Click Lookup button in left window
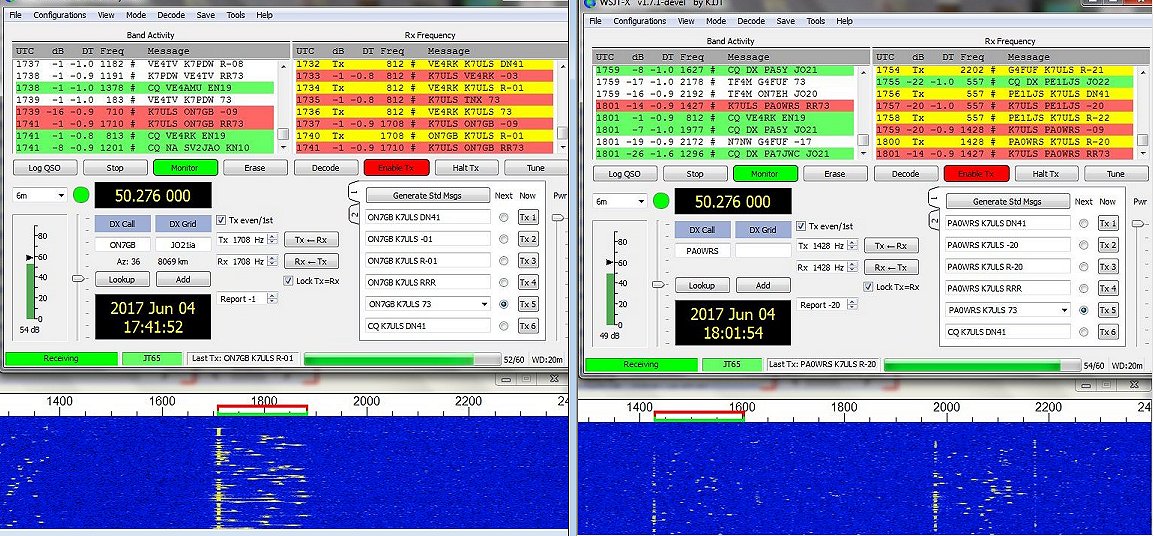This screenshot has width=1154, height=536. click(x=122, y=279)
